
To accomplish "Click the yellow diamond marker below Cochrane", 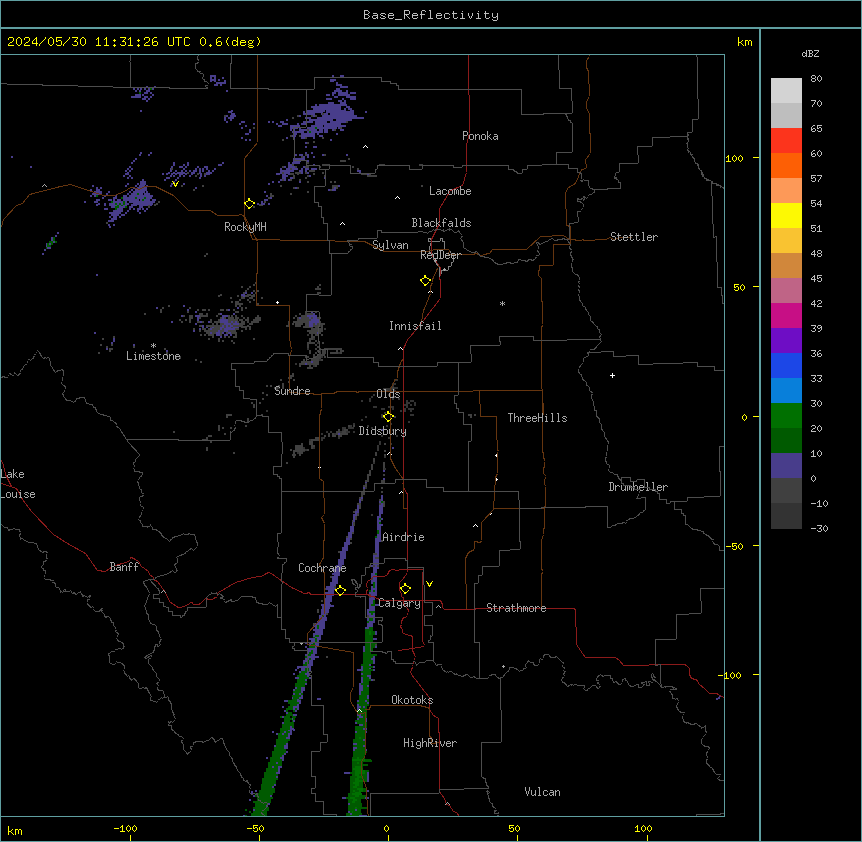I will point(340,590).
